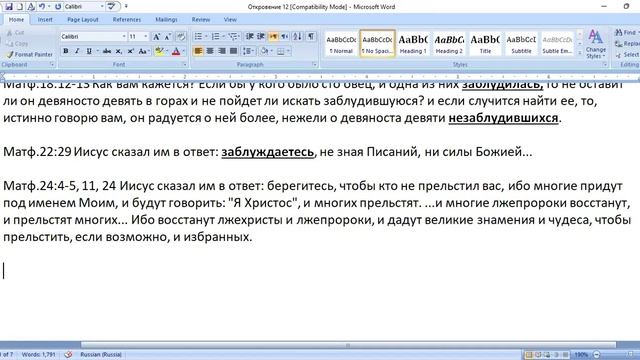Open the Change Styles dropdown
Image resolution: width=640 pixels, height=360 pixels.
[x=596, y=44]
